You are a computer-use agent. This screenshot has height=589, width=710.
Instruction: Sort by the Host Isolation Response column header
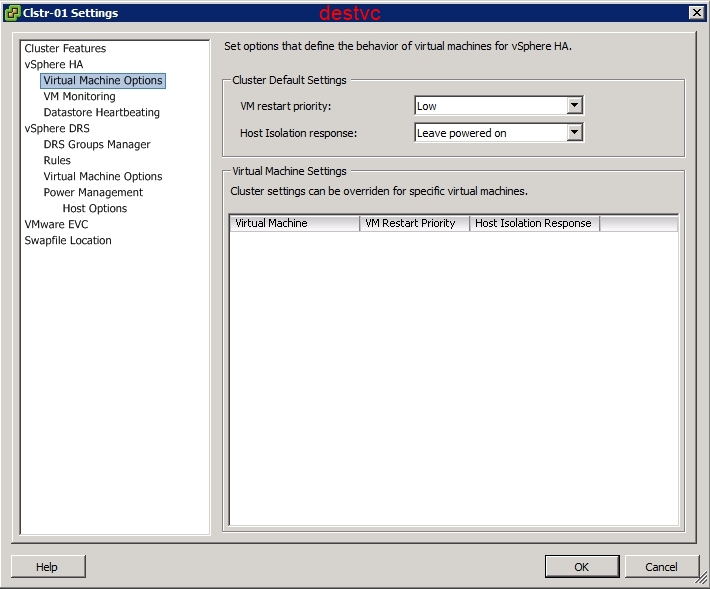[535, 224]
